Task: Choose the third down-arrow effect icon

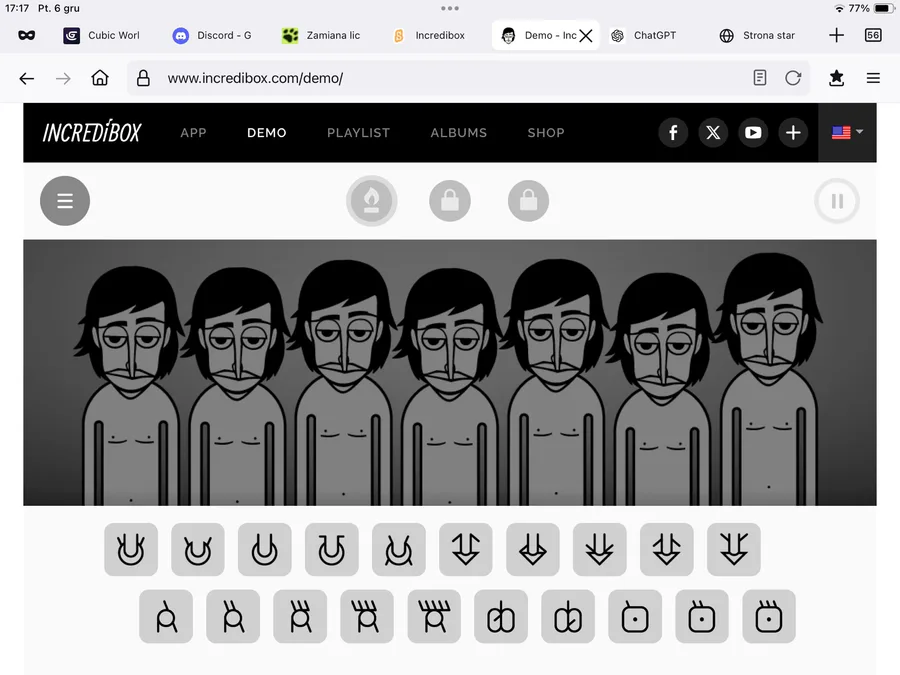Action: point(600,549)
